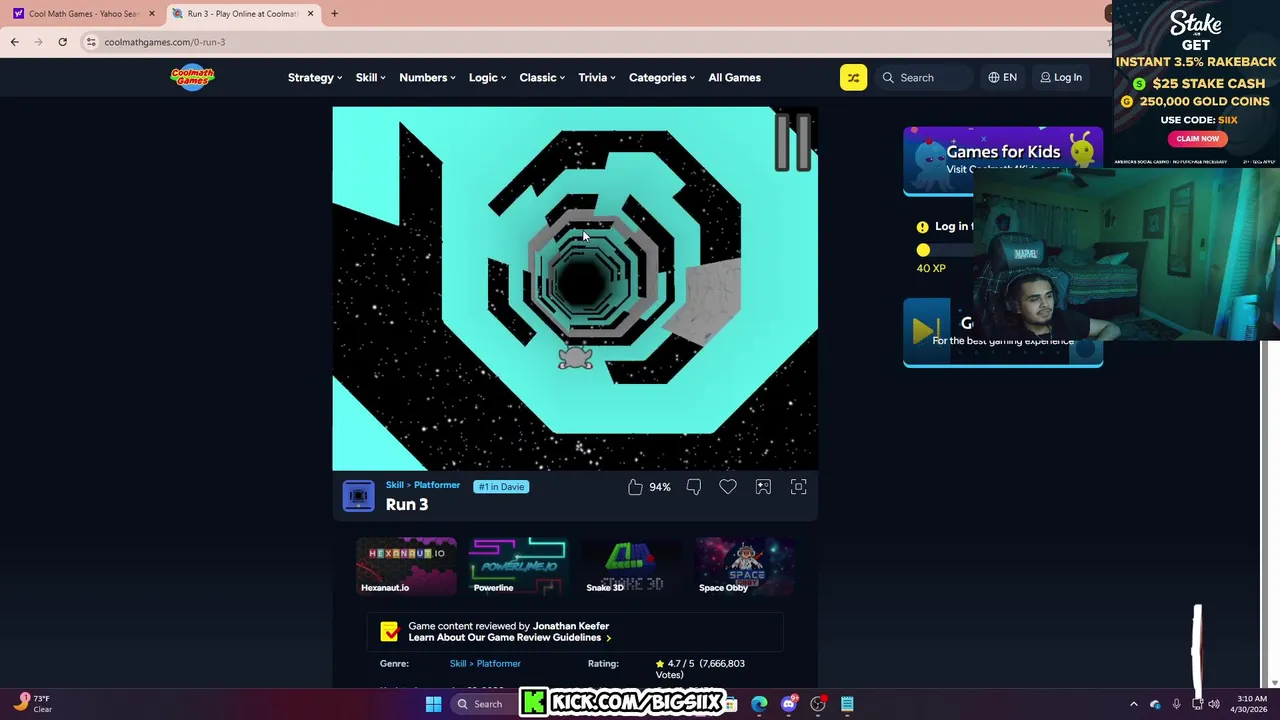Click the XP progress bar yellow marker
Image resolution: width=1280 pixels, height=720 pixels.
pyautogui.click(x=923, y=250)
